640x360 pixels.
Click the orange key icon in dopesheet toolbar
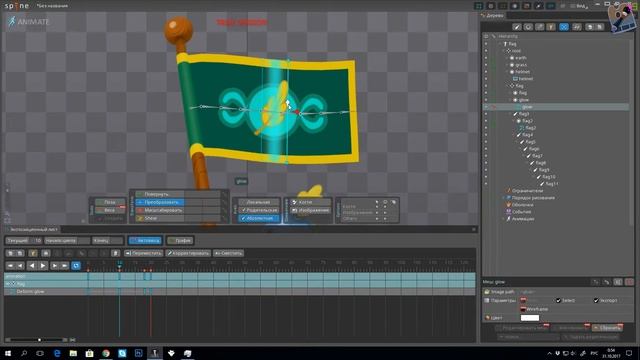(x=33, y=253)
